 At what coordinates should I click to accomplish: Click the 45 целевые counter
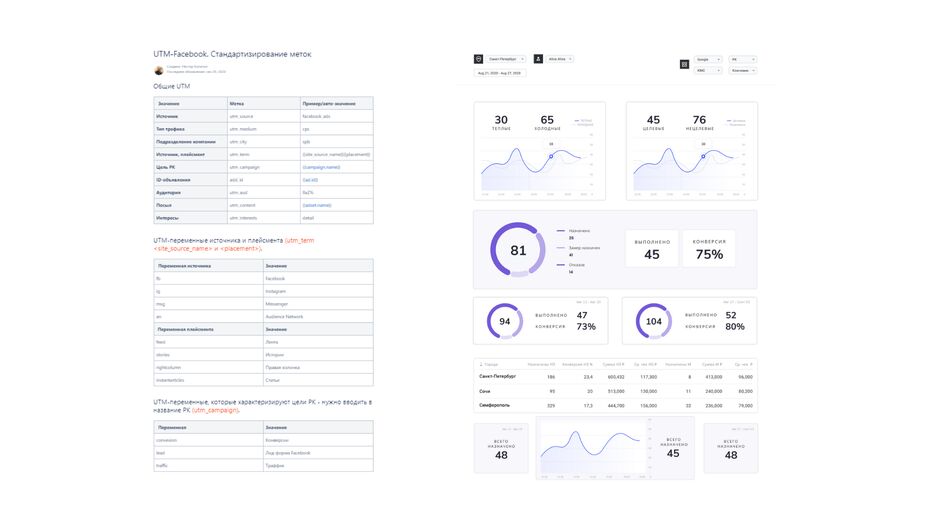point(653,122)
